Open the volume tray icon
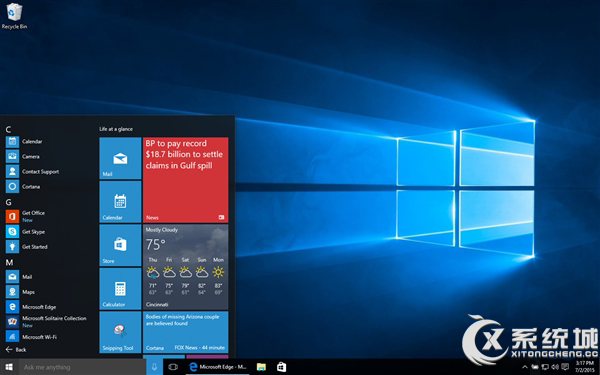Image resolution: width=600 pixels, height=375 pixels. point(555,367)
